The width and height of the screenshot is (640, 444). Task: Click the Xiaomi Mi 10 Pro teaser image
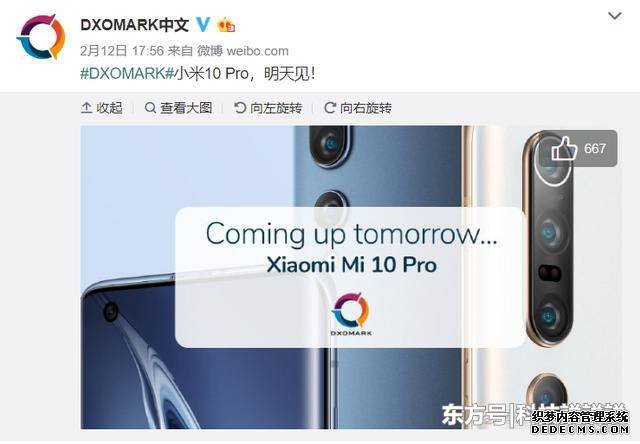point(351,277)
